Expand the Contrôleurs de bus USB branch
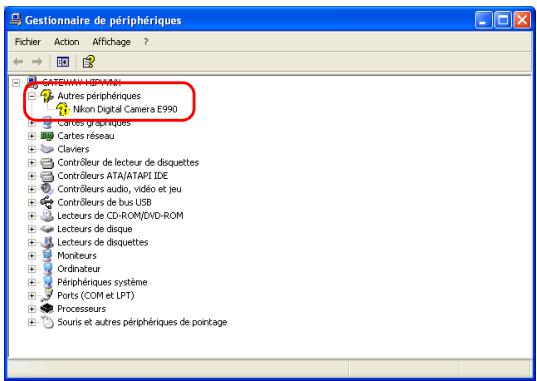This screenshot has height=381, width=537. coord(32,203)
